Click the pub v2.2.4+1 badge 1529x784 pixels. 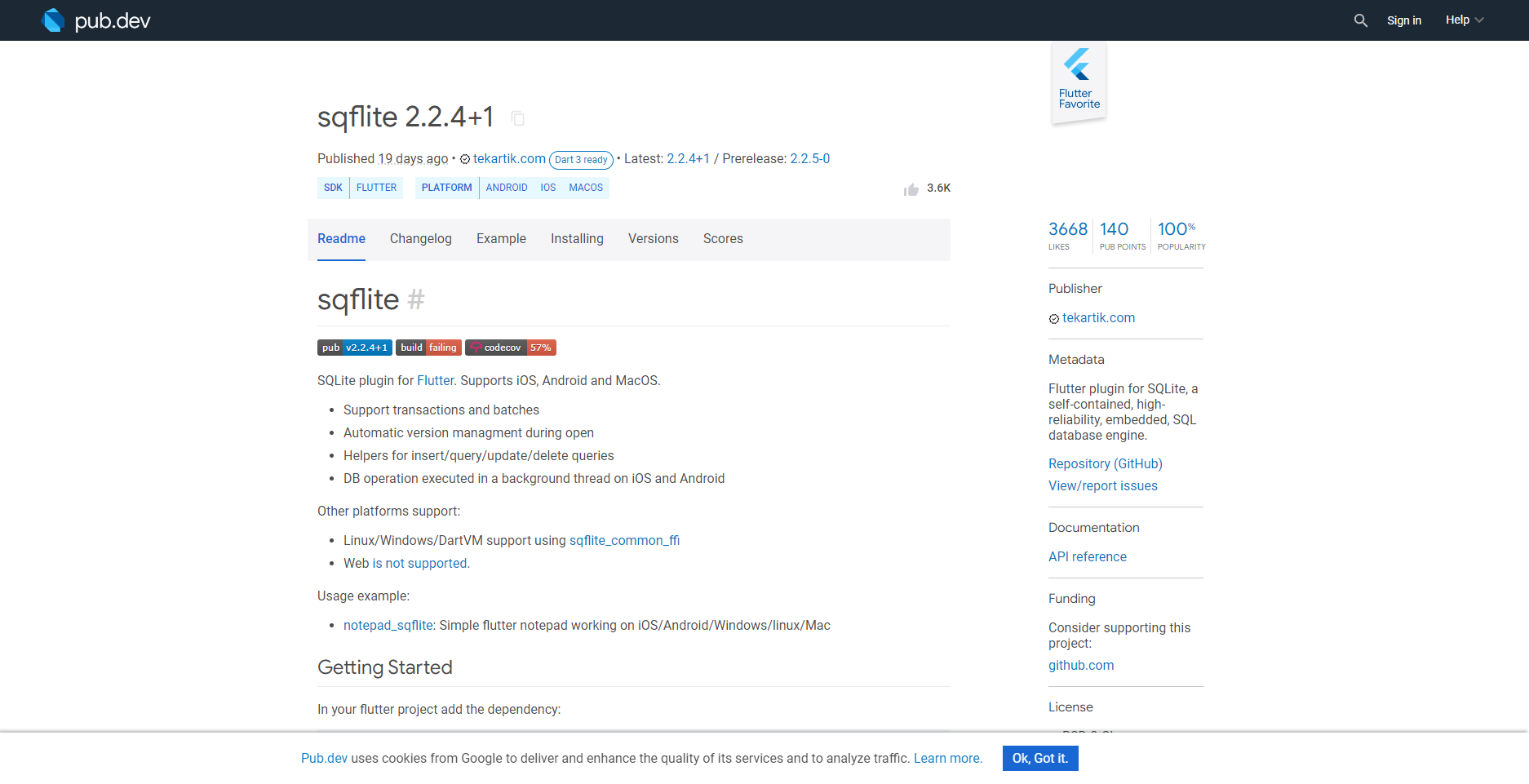[x=355, y=348]
